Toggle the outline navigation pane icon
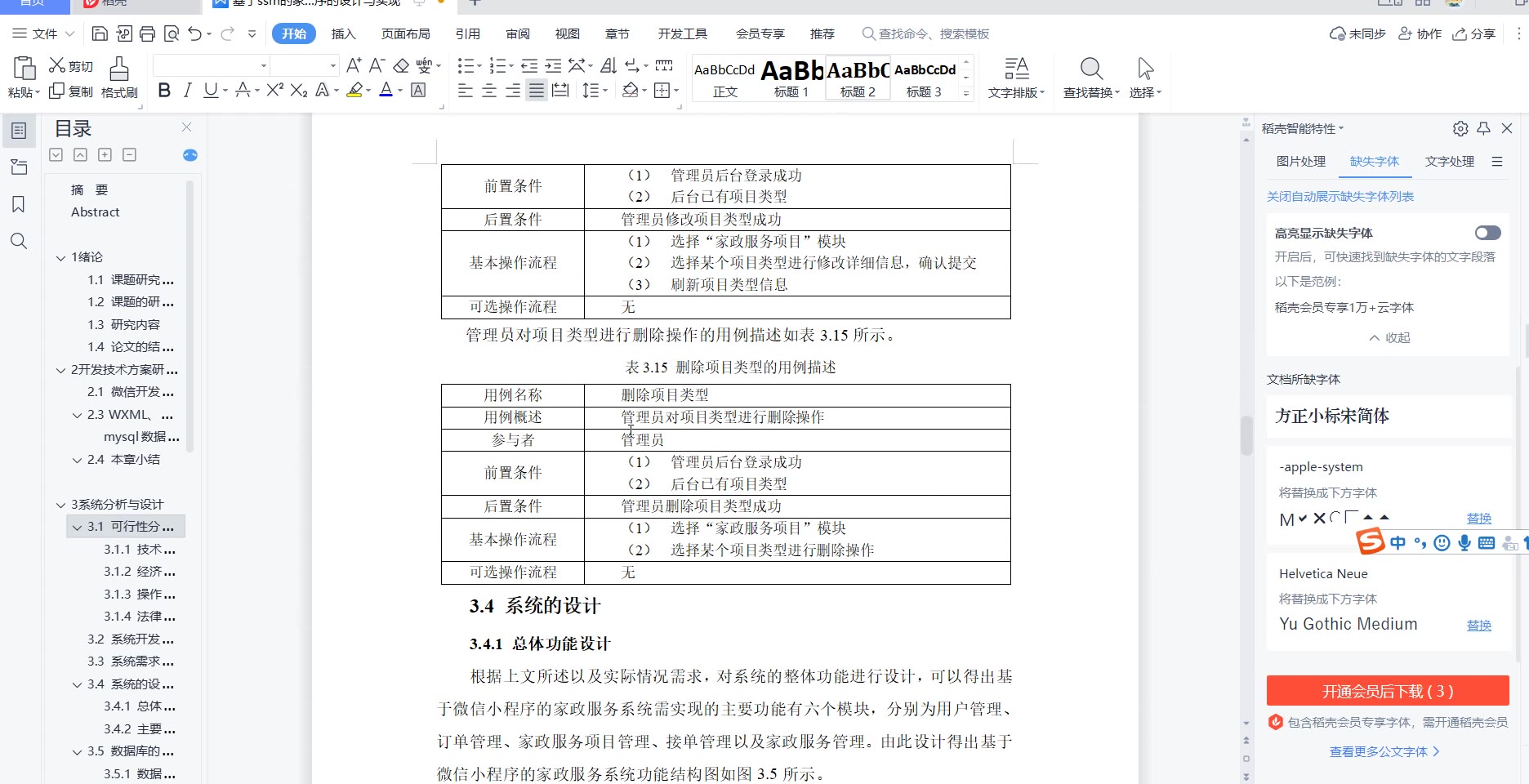The image size is (1529, 784). (19, 131)
